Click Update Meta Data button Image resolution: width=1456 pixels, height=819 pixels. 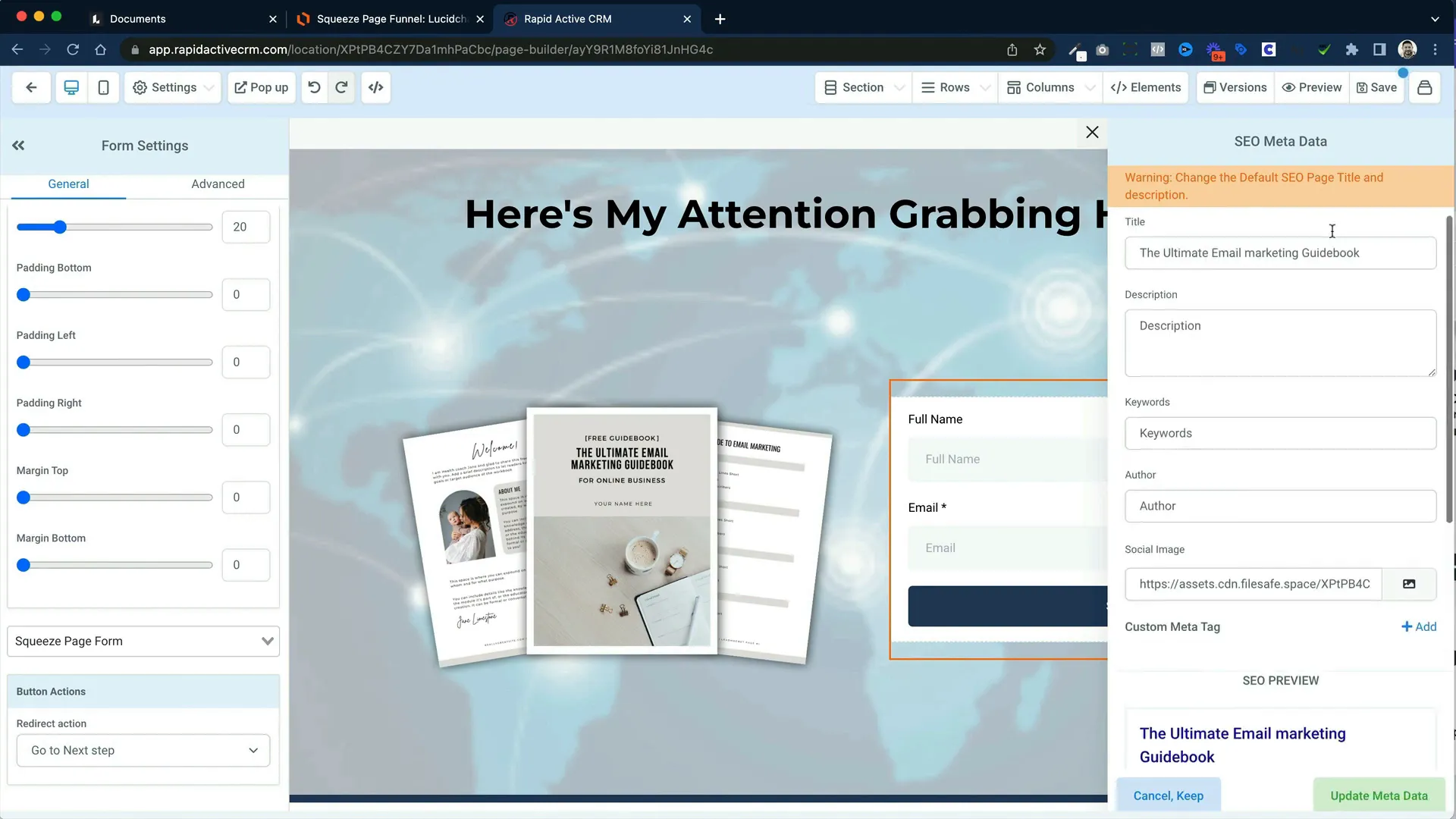1379,795
